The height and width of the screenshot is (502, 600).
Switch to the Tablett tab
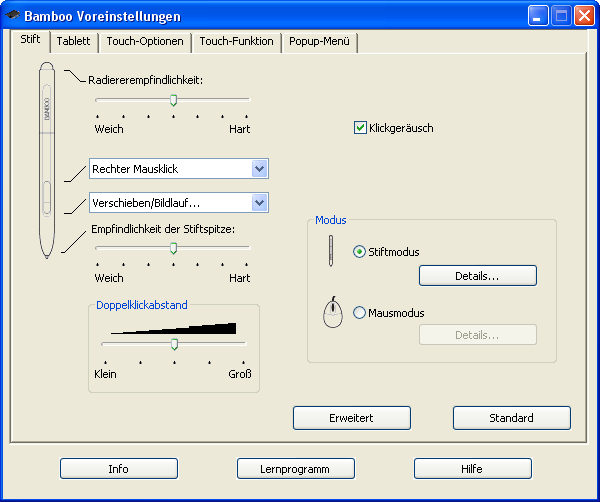[x=73, y=42]
